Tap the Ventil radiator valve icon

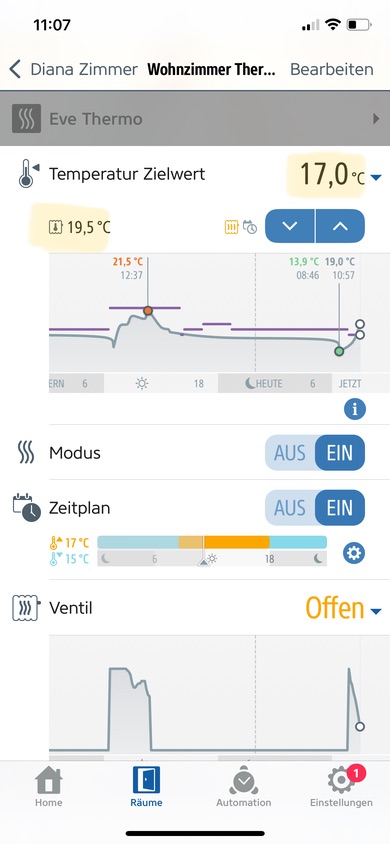coord(26,608)
